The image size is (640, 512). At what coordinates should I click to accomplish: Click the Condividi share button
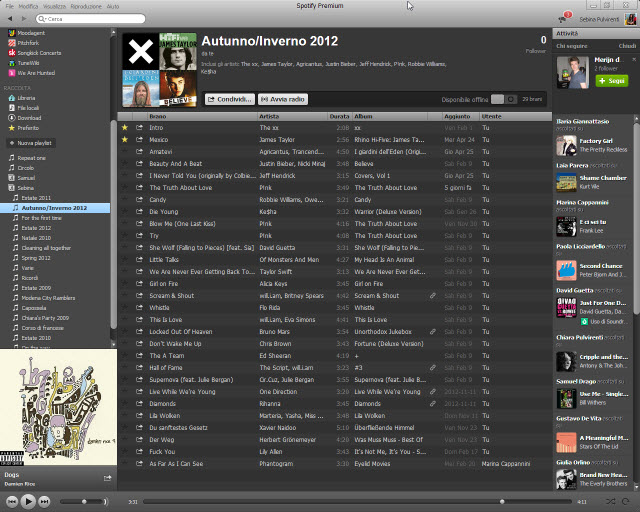coord(228,99)
